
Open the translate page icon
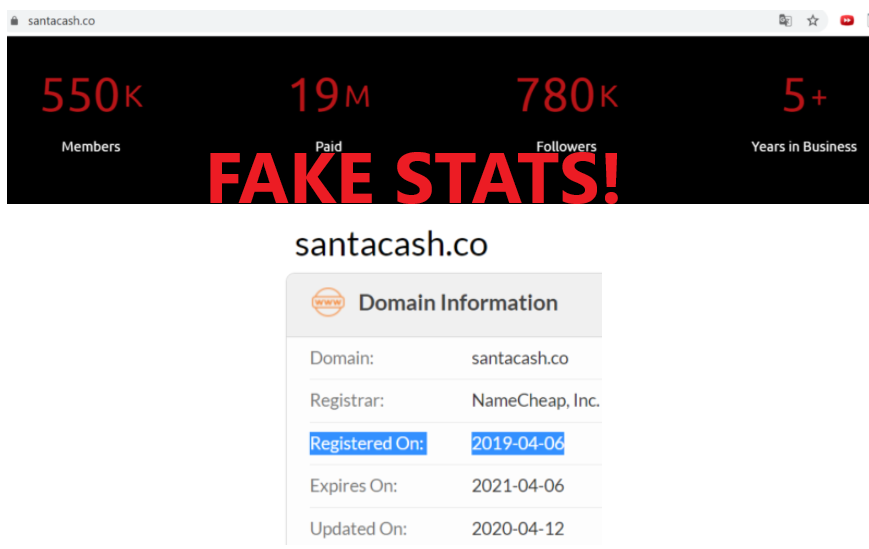pyautogui.click(x=785, y=21)
